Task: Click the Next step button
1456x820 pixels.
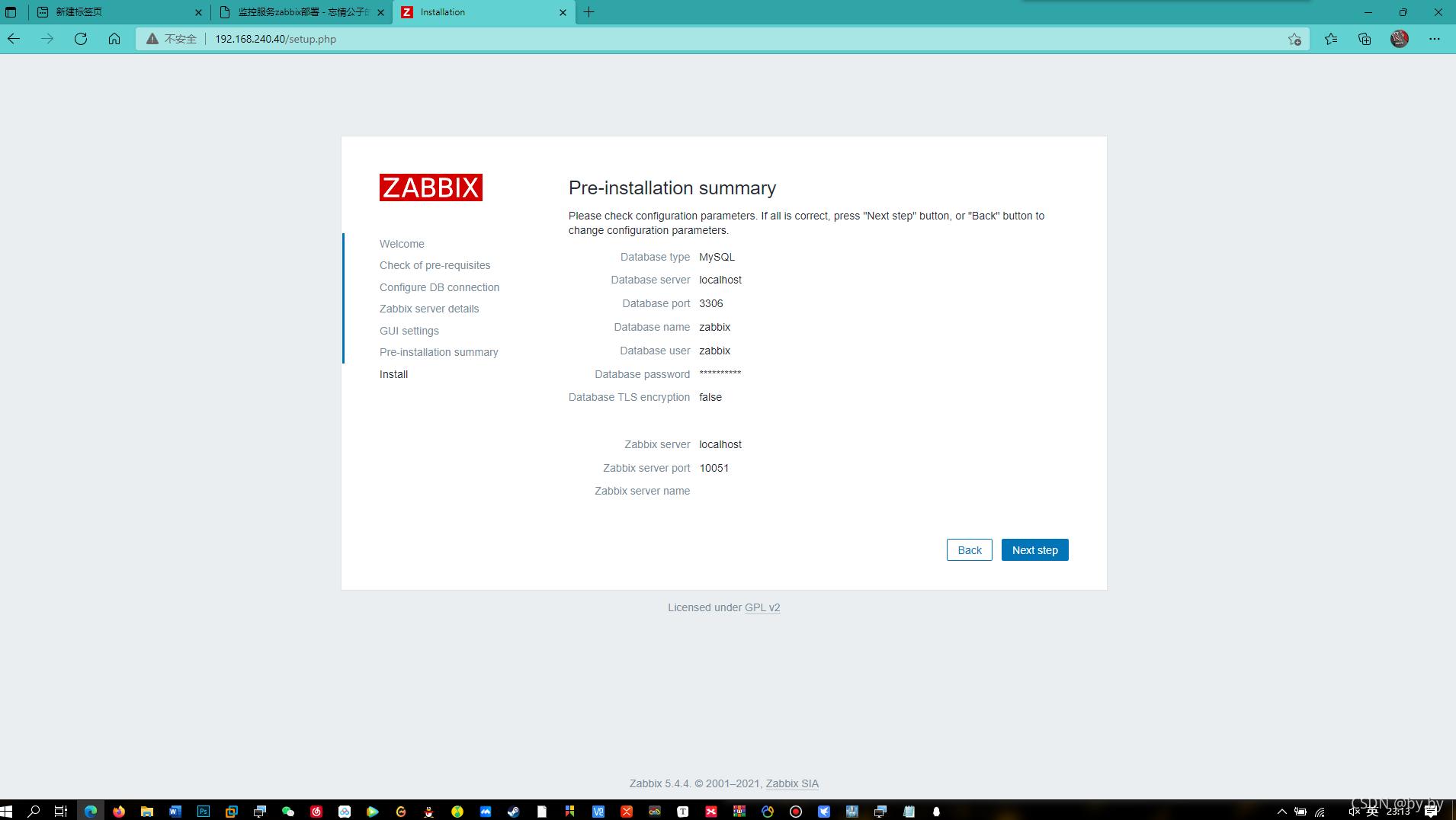Action: pyautogui.click(x=1034, y=550)
